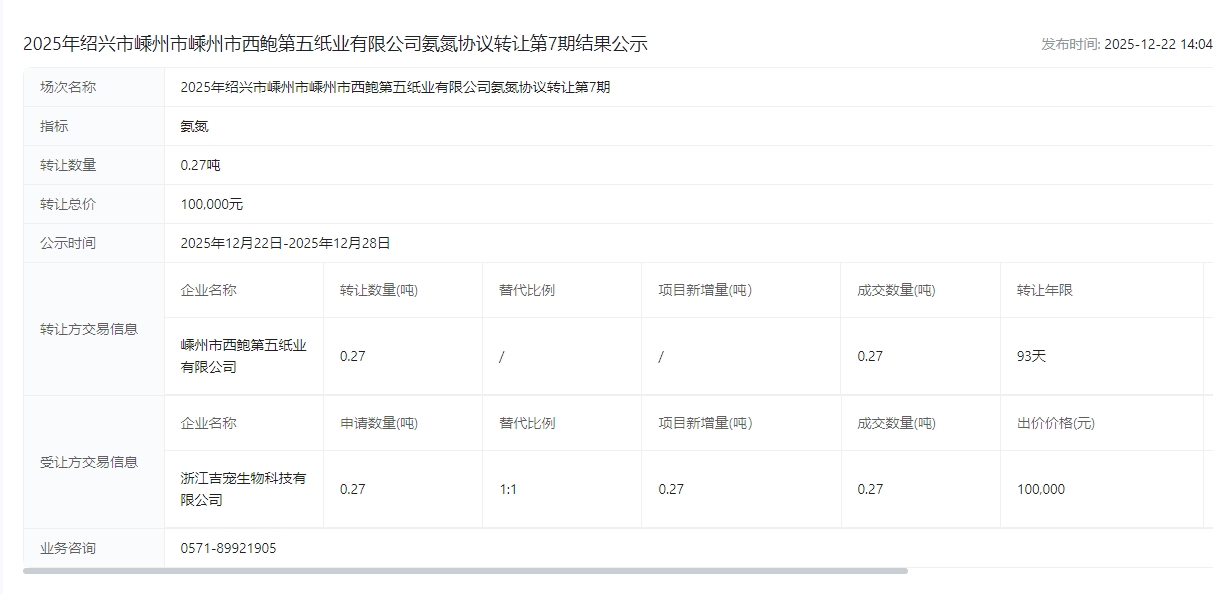The width and height of the screenshot is (1230, 594).
Task: Click the 转让年限 column header
Action: tap(1044, 290)
